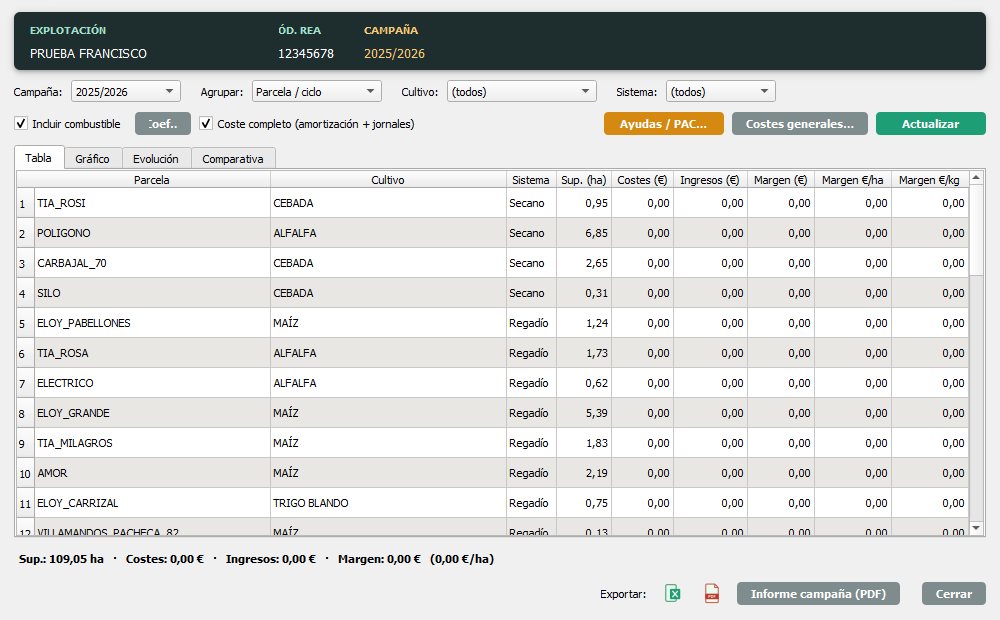Image resolution: width=1000 pixels, height=620 pixels.
Task: Switch to Evolución tab
Action: pyautogui.click(x=156, y=159)
